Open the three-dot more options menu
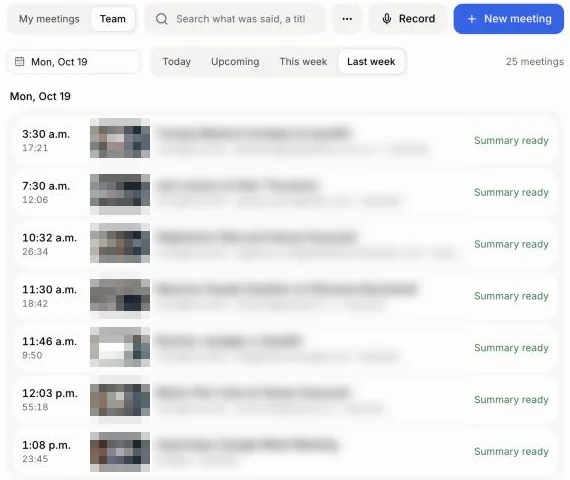The width and height of the screenshot is (570, 480). click(347, 19)
